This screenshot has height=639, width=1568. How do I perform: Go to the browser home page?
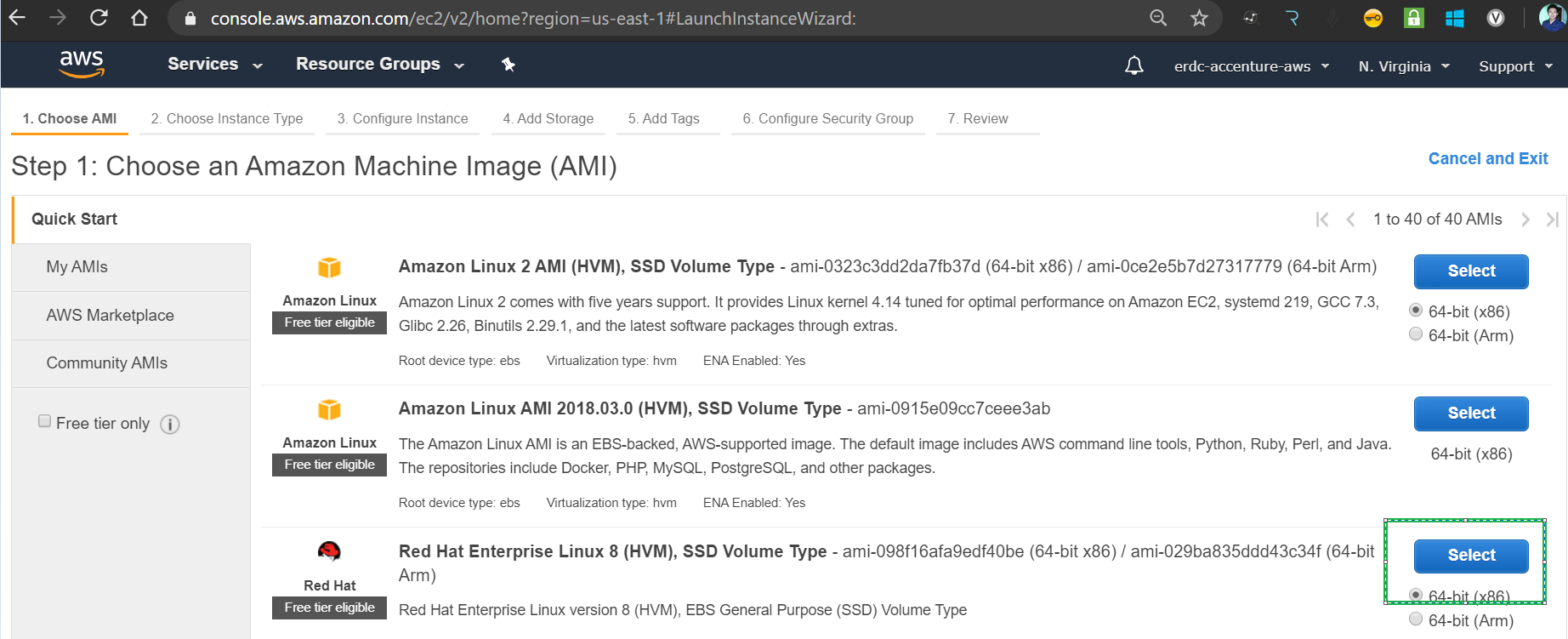tap(139, 18)
